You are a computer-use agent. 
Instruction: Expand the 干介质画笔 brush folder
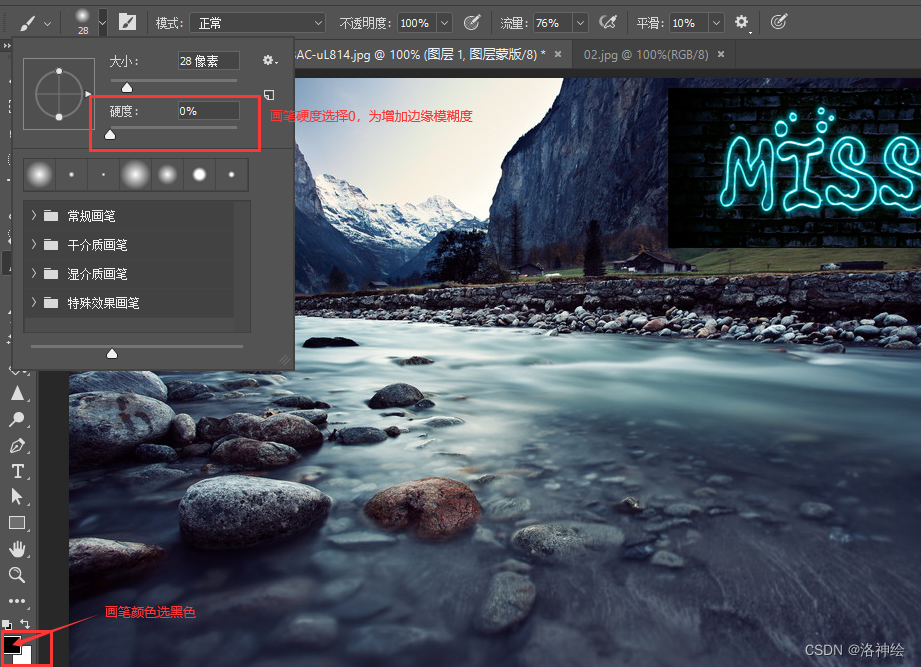click(x=33, y=244)
